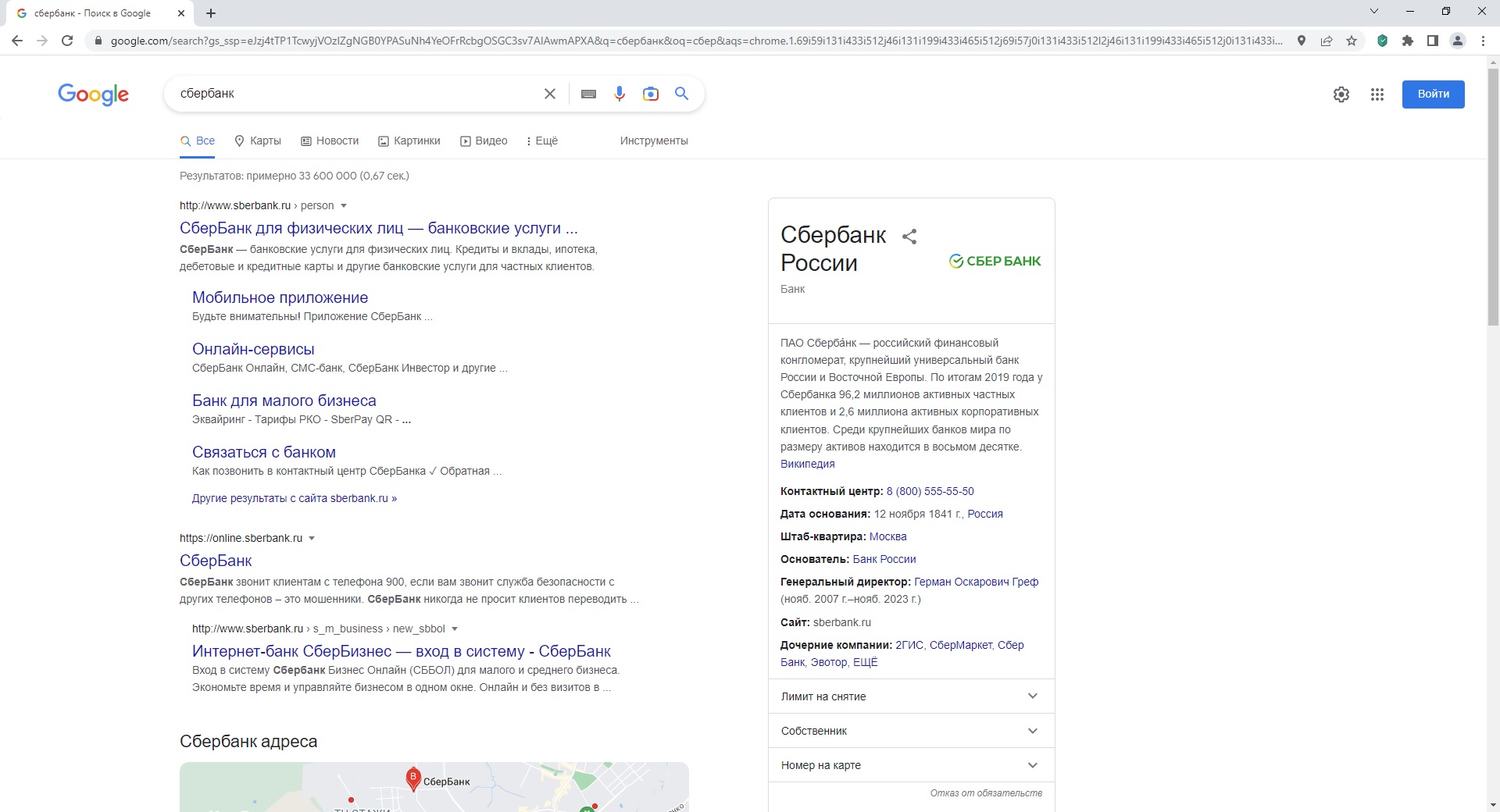Open СберБанк для физических лиц result
Image resolution: width=1500 pixels, height=812 pixels.
(379, 228)
